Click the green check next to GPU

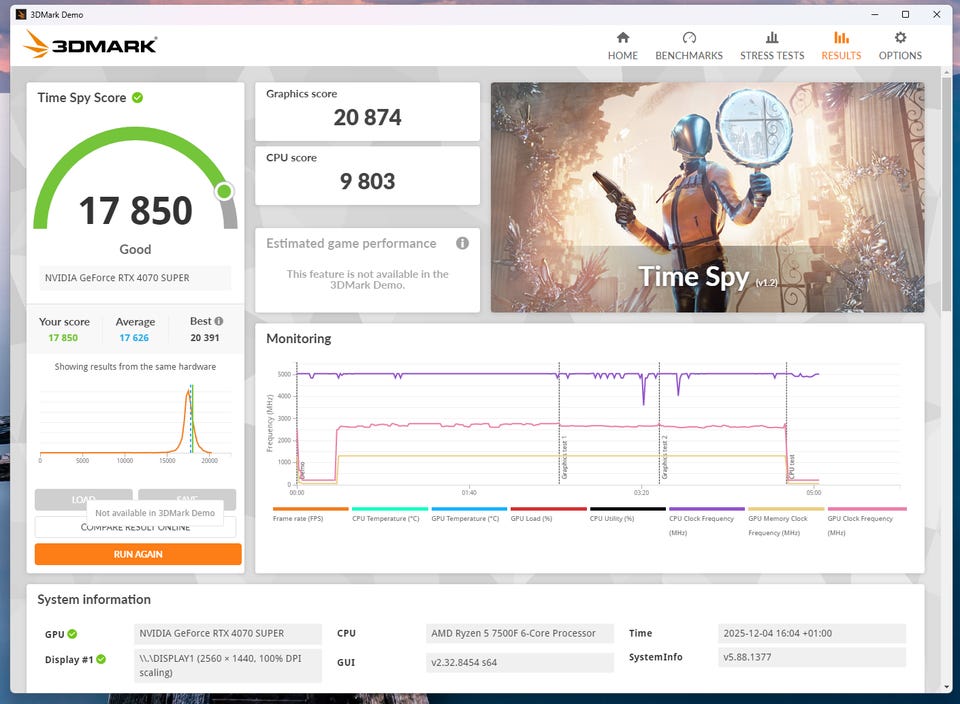pyautogui.click(x=72, y=634)
